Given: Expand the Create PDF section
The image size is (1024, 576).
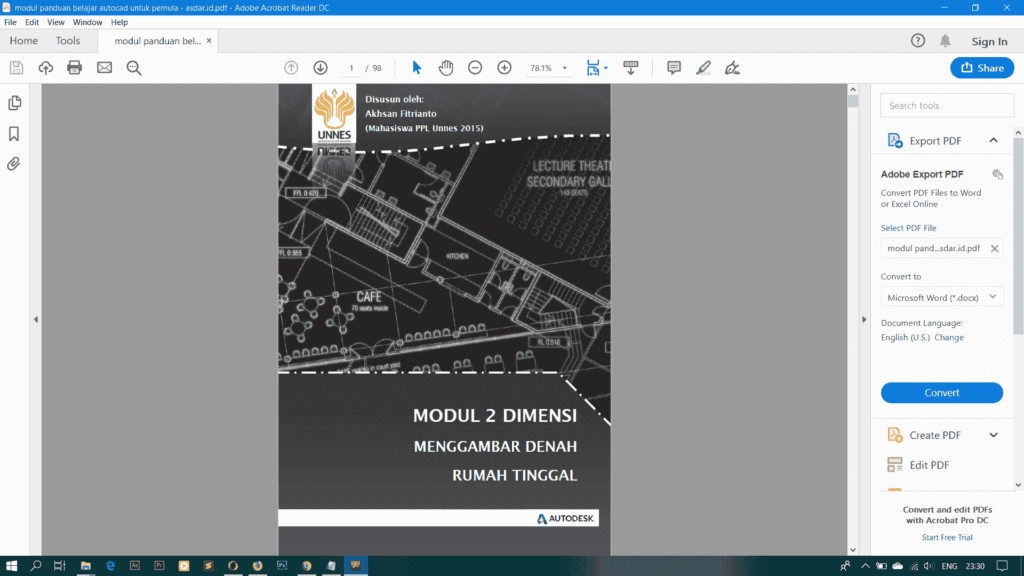Looking at the screenshot, I should 995,434.
